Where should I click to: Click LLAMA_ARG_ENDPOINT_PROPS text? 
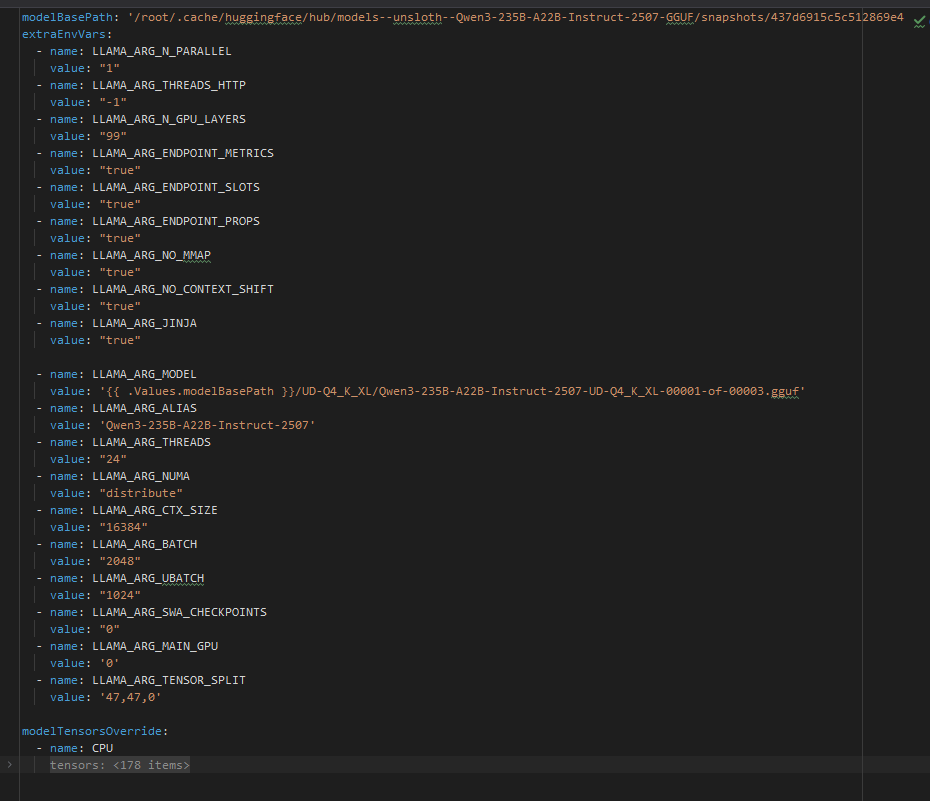click(x=176, y=221)
